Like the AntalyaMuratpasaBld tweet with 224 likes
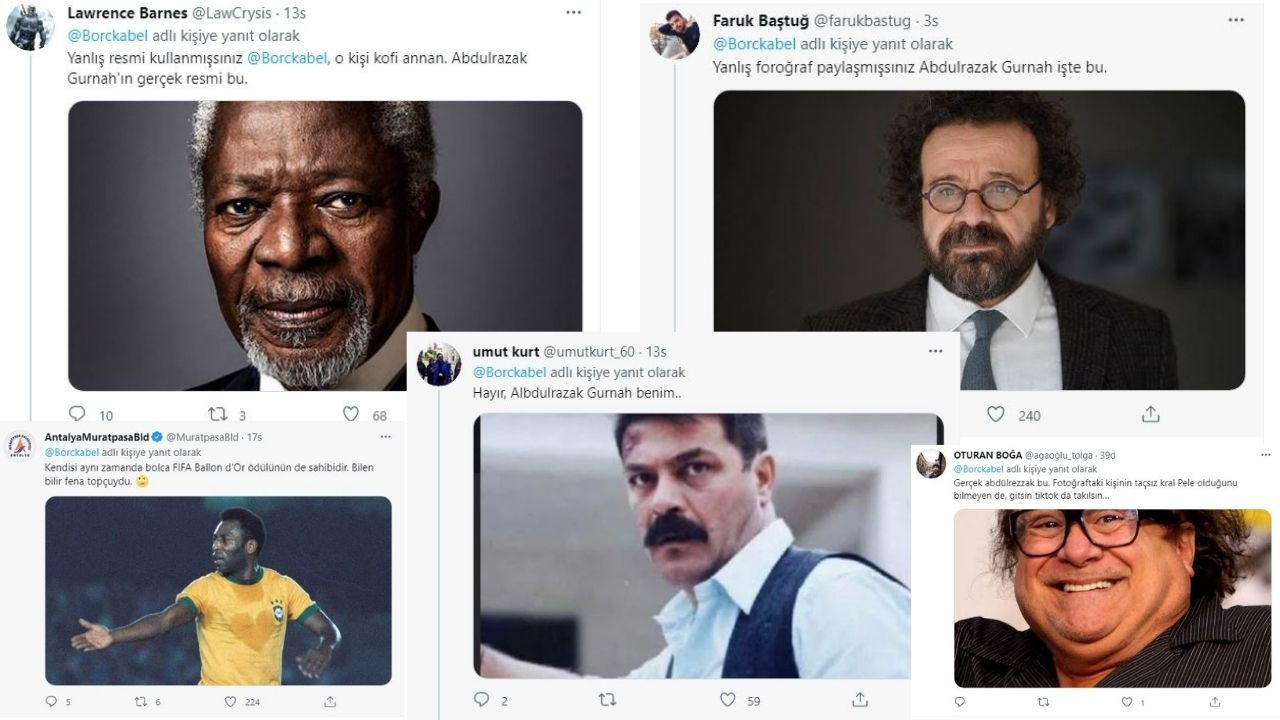1280x720 pixels. click(230, 702)
